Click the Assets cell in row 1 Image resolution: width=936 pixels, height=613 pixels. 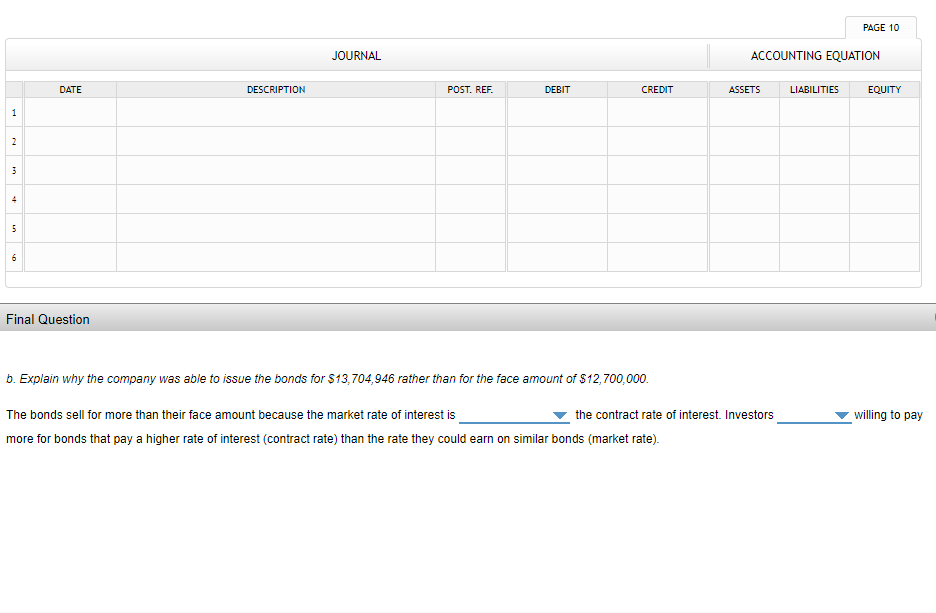coord(744,112)
